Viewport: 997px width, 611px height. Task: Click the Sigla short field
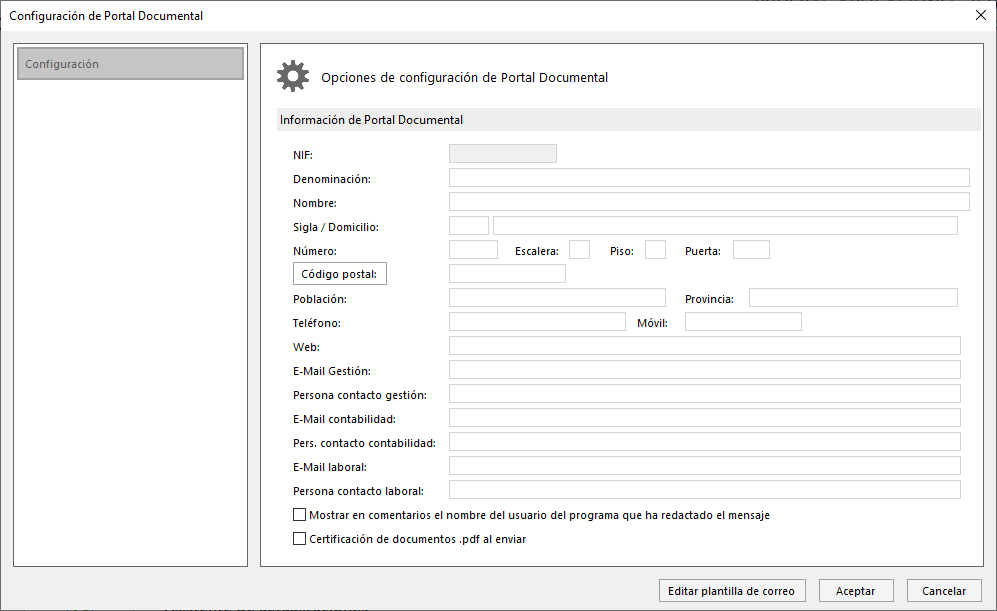coord(469,226)
